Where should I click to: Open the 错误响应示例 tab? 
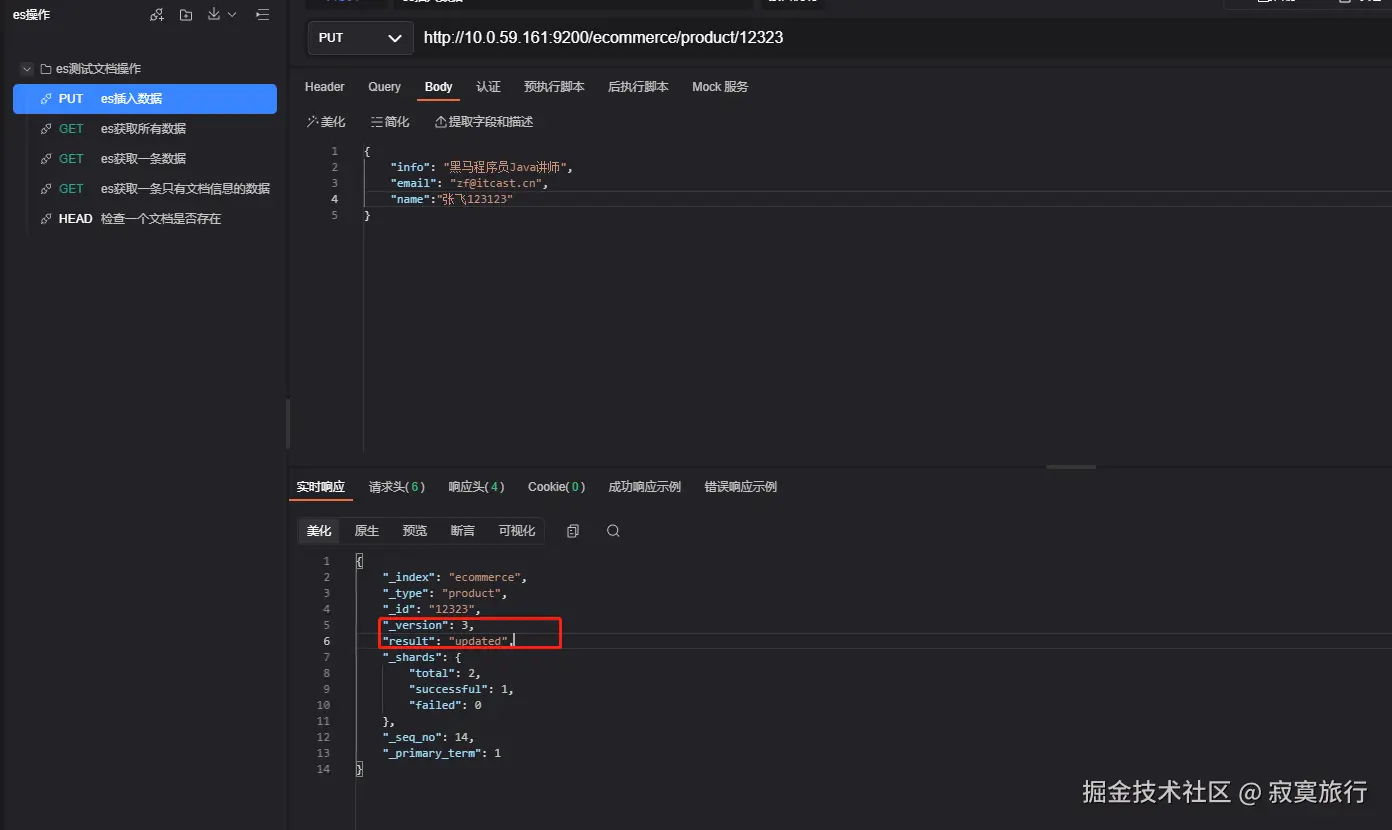[741, 487]
